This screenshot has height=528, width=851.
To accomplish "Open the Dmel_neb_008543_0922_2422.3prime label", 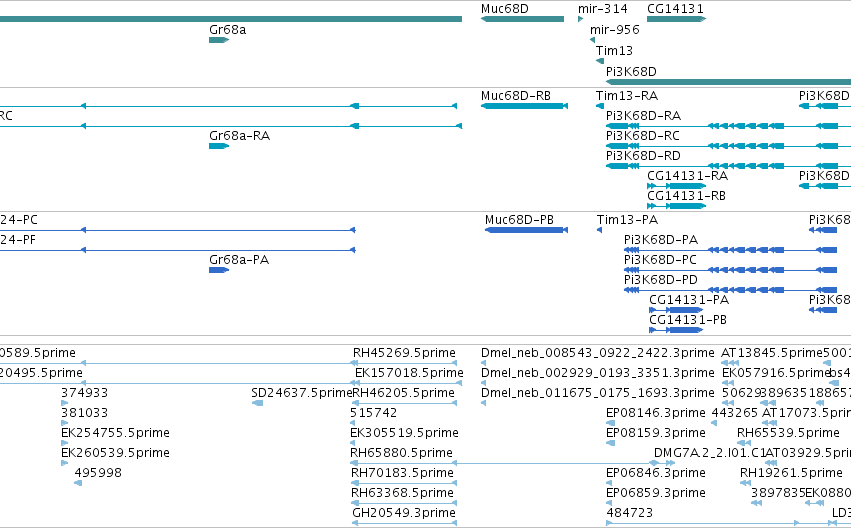I will coord(598,353).
